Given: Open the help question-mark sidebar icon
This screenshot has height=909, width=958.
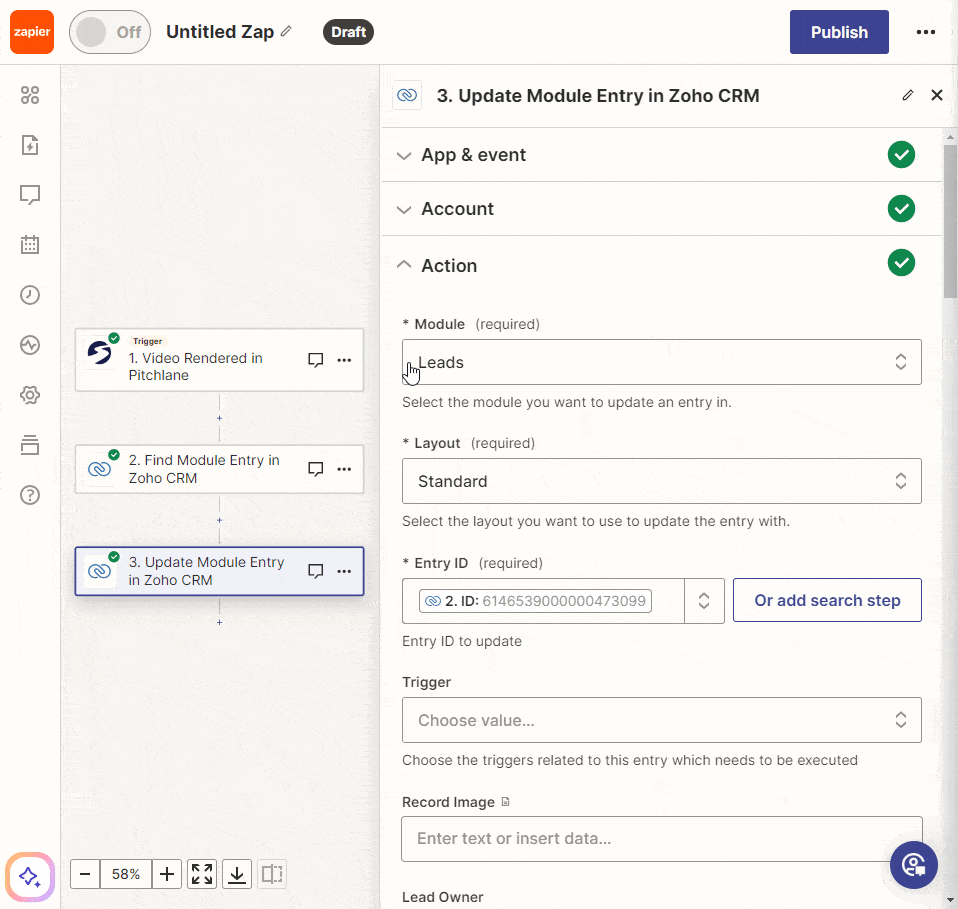Looking at the screenshot, I should point(30,495).
